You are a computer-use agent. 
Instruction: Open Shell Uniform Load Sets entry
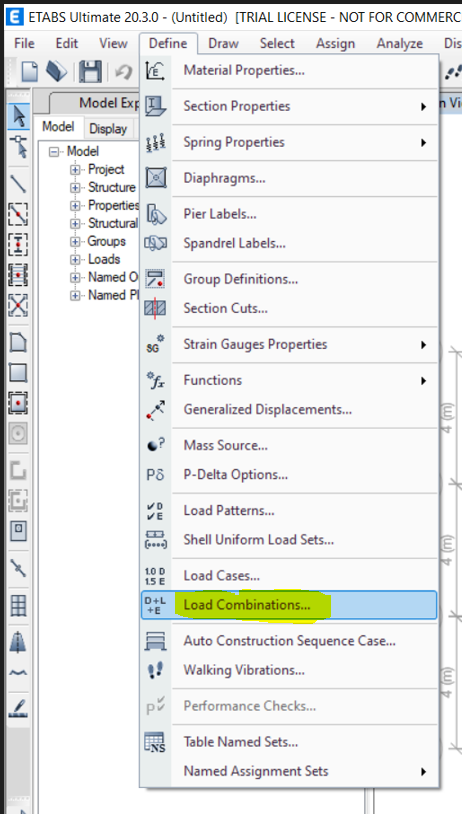289,540
